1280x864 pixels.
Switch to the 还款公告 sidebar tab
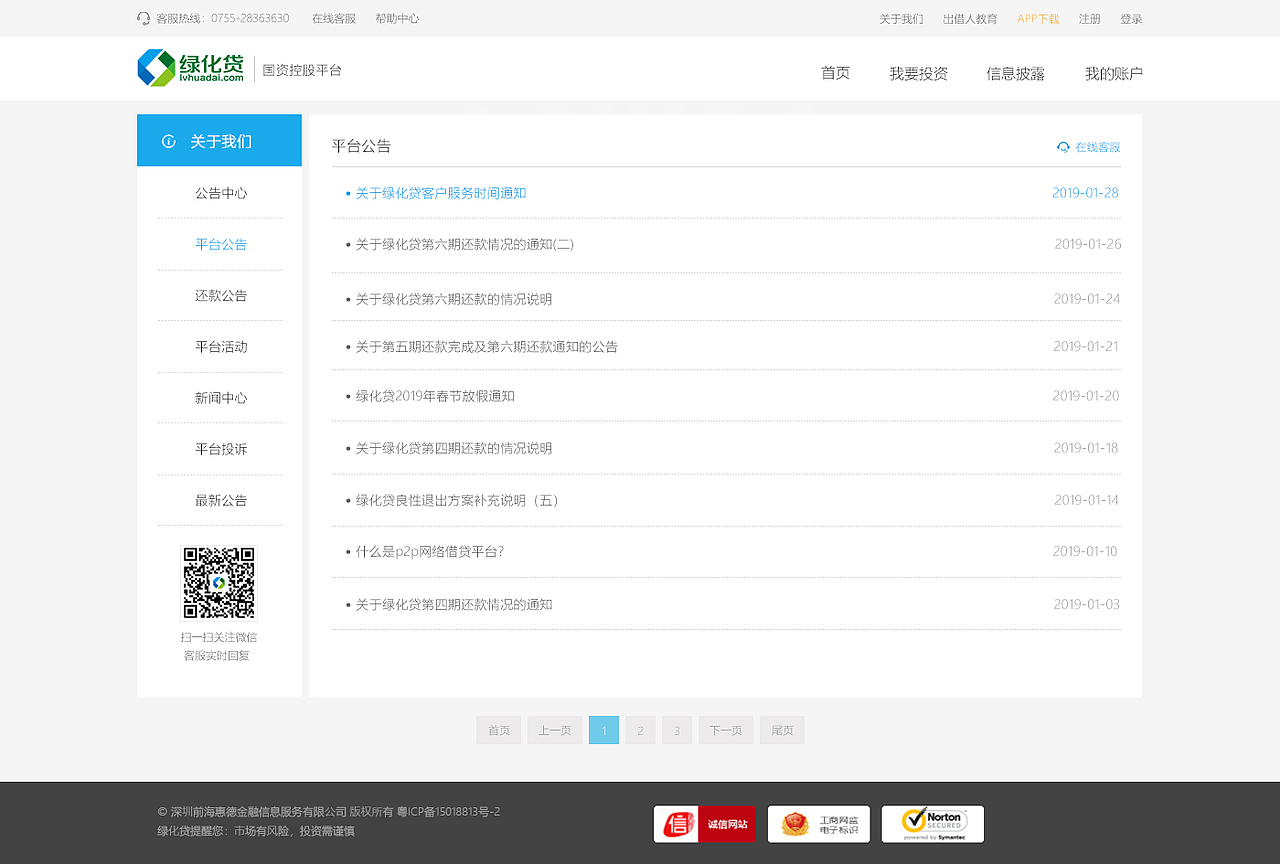coord(219,295)
